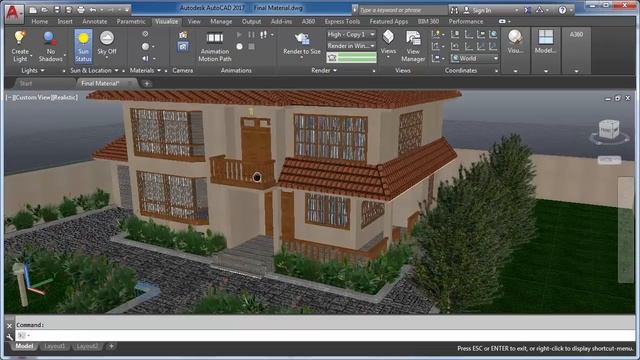
Task: Toggle the Sky Off button
Action: click(107, 43)
